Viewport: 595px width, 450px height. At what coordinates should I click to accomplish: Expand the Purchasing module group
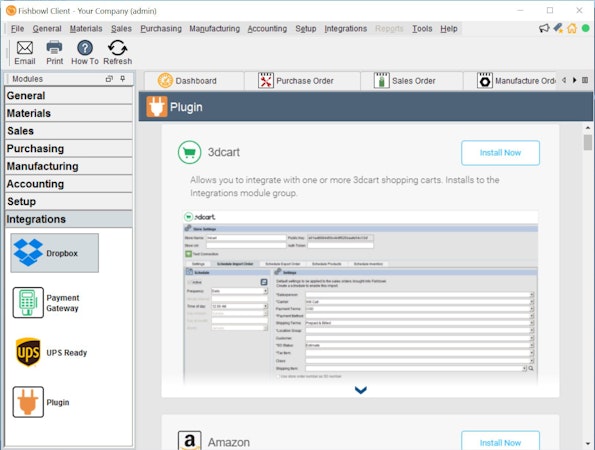[x=69, y=148]
